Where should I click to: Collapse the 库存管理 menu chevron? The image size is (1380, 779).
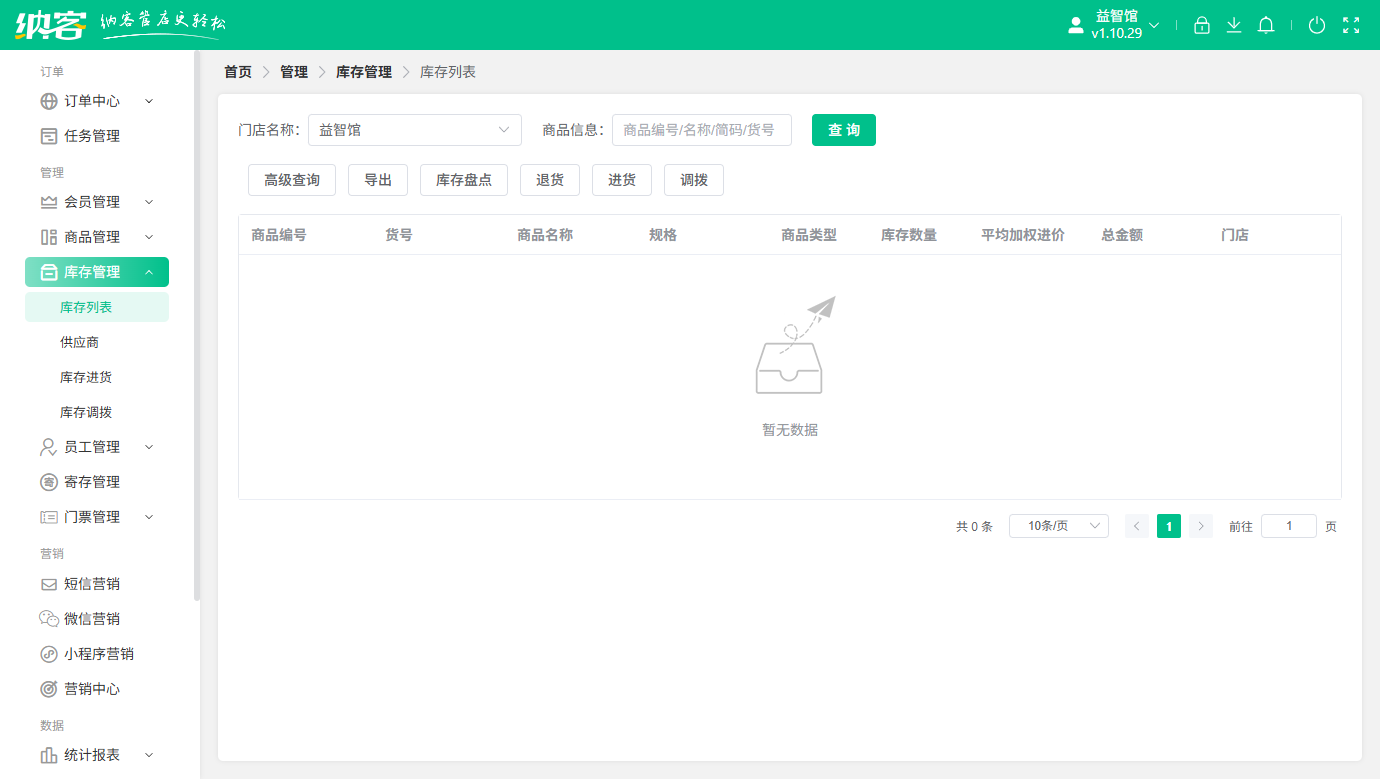[x=149, y=271]
